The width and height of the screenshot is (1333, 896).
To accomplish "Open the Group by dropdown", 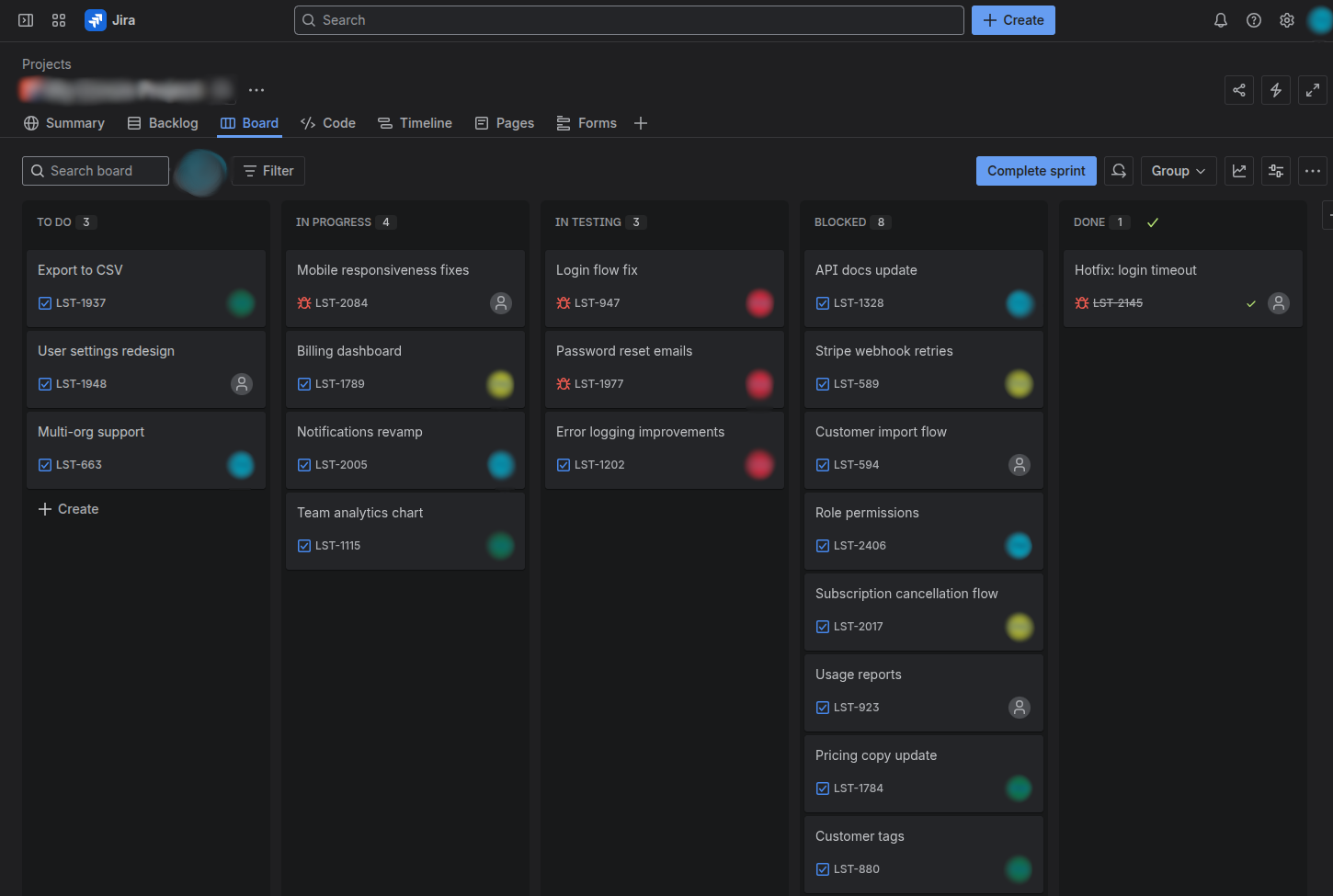I will click(x=1178, y=170).
